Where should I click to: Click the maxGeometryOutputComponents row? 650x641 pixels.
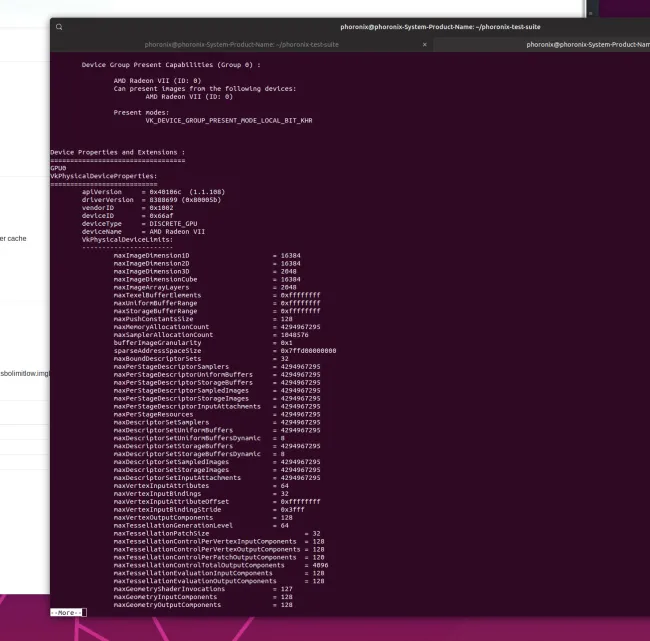coord(203,605)
